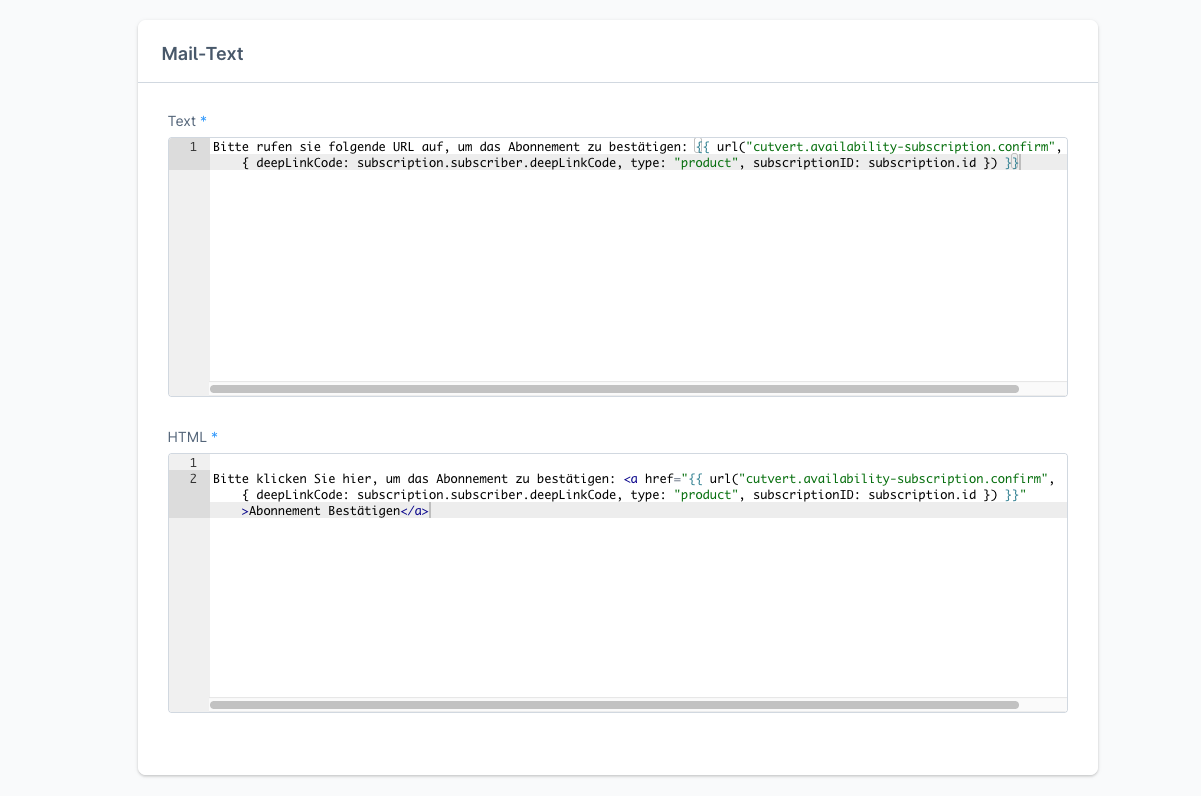Click the HTML editor horizontal scrollbar
1201x796 pixels.
click(x=614, y=705)
